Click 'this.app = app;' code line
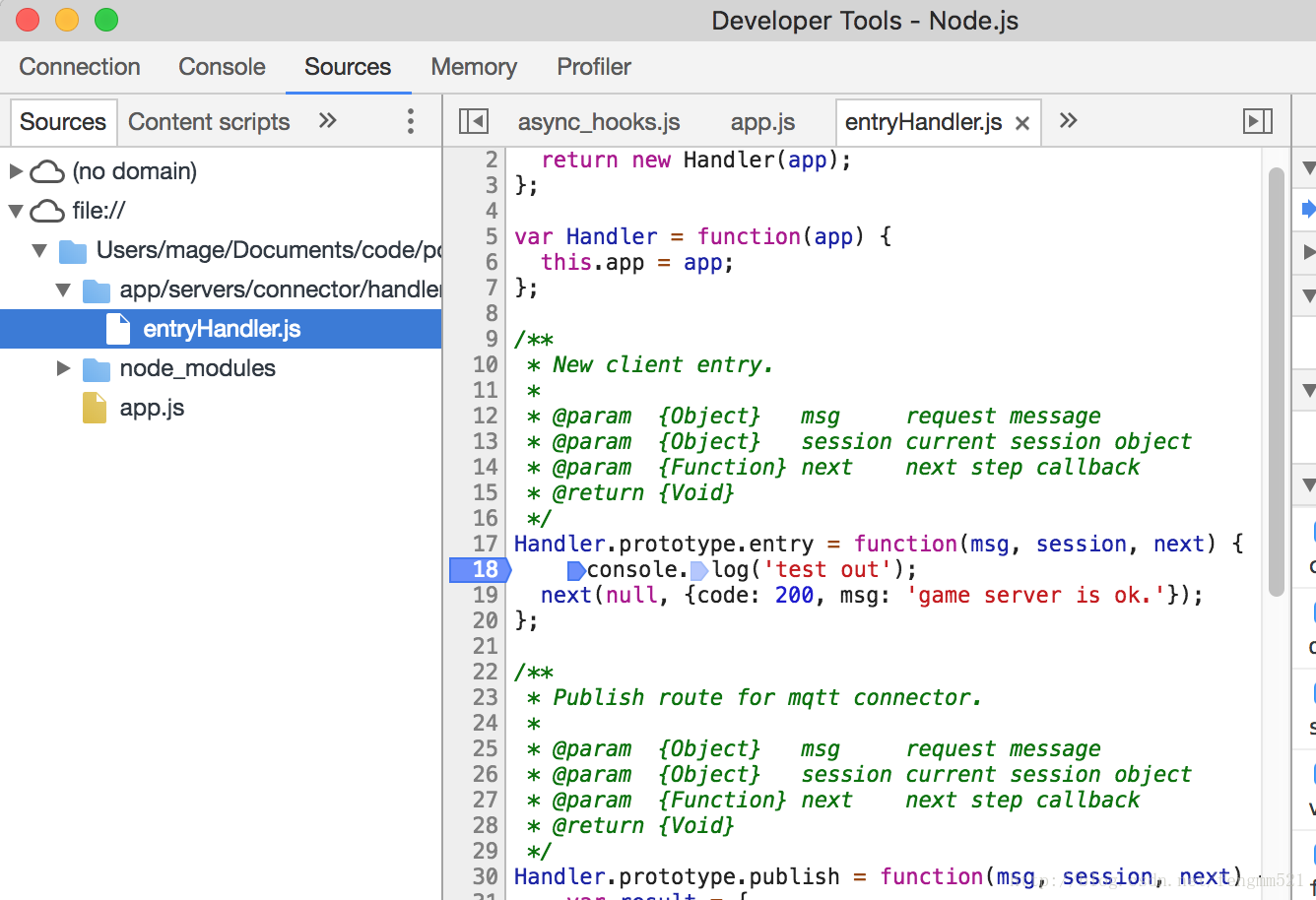This screenshot has height=900, width=1316. tap(637, 263)
